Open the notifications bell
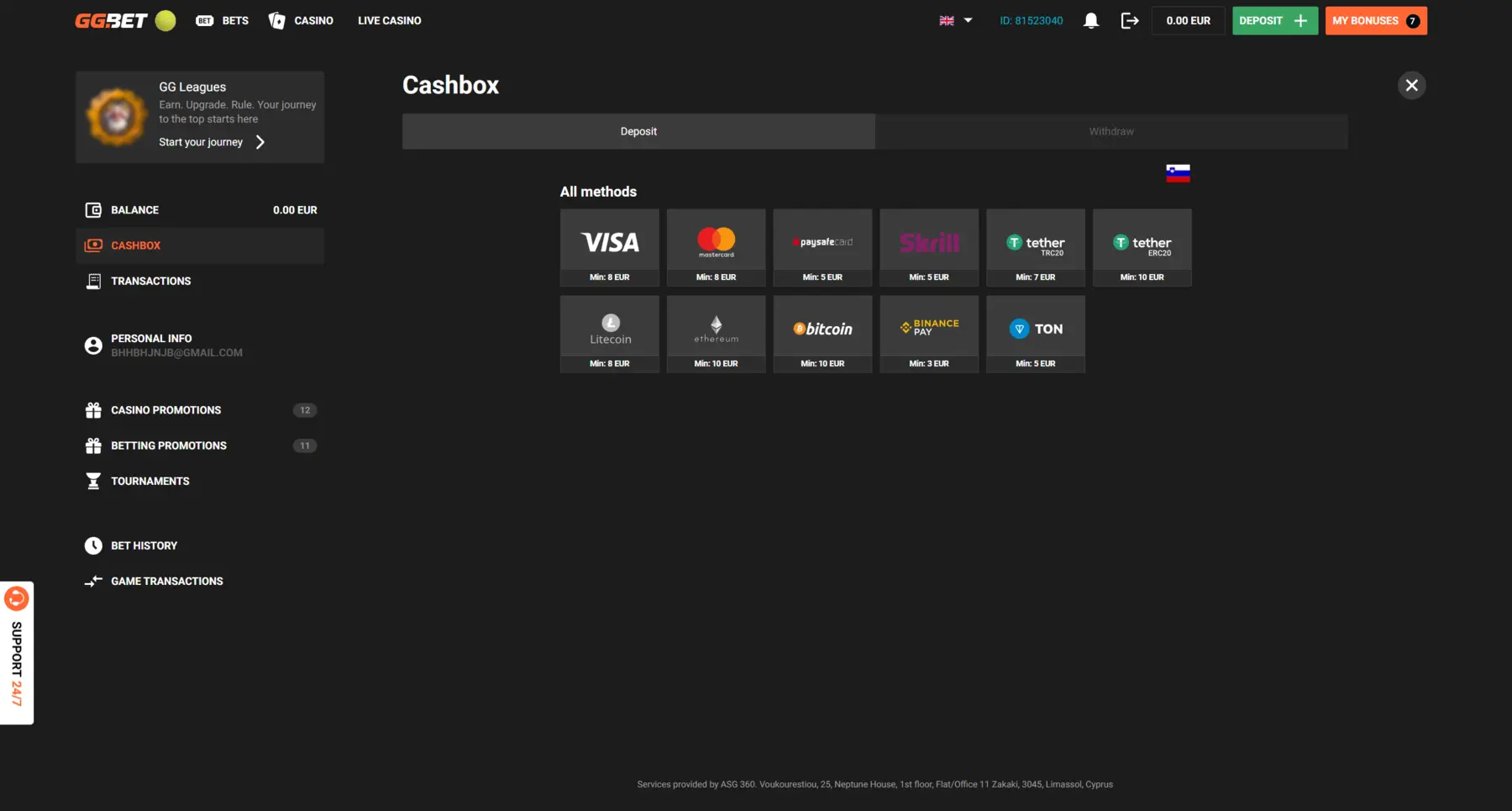The height and width of the screenshot is (811, 1512). click(x=1090, y=21)
